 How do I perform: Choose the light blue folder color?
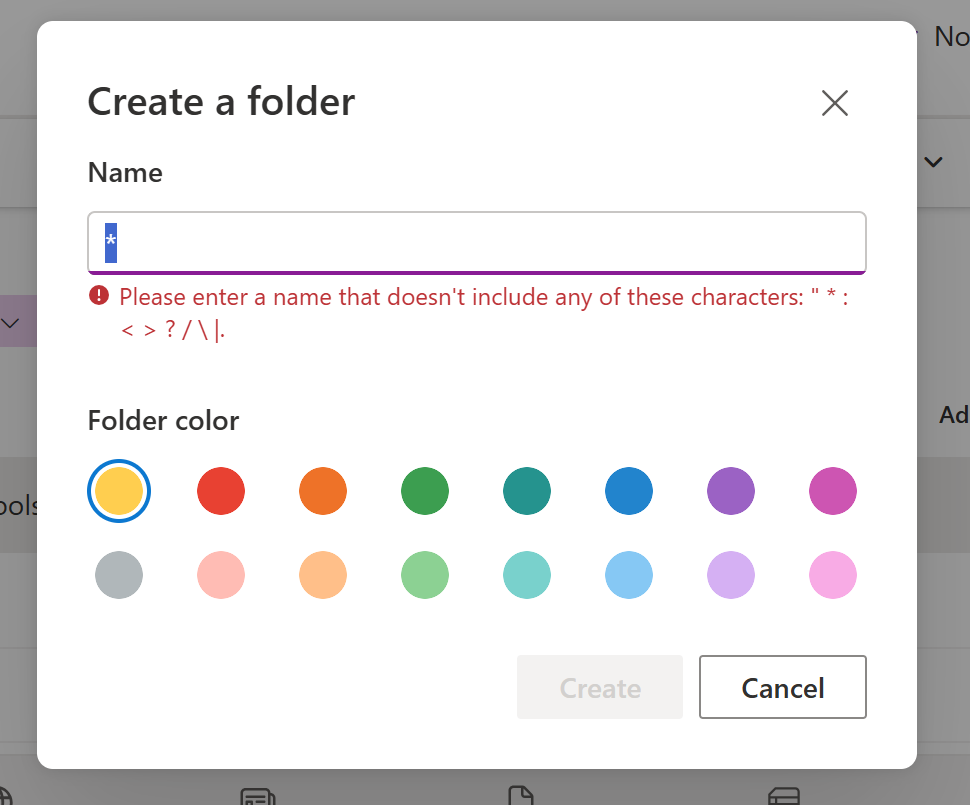click(629, 575)
